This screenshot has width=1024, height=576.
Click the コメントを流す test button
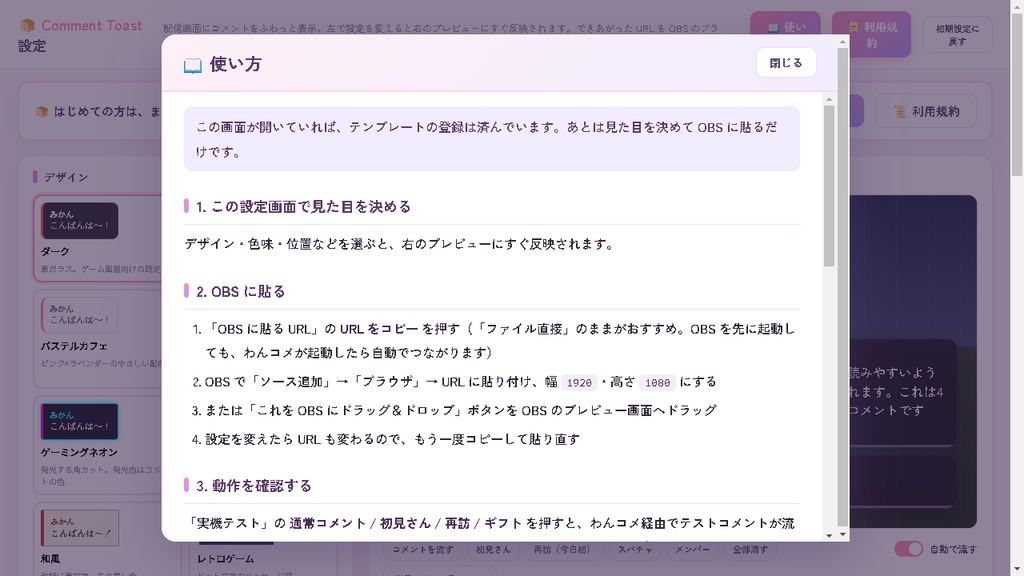[423, 550]
